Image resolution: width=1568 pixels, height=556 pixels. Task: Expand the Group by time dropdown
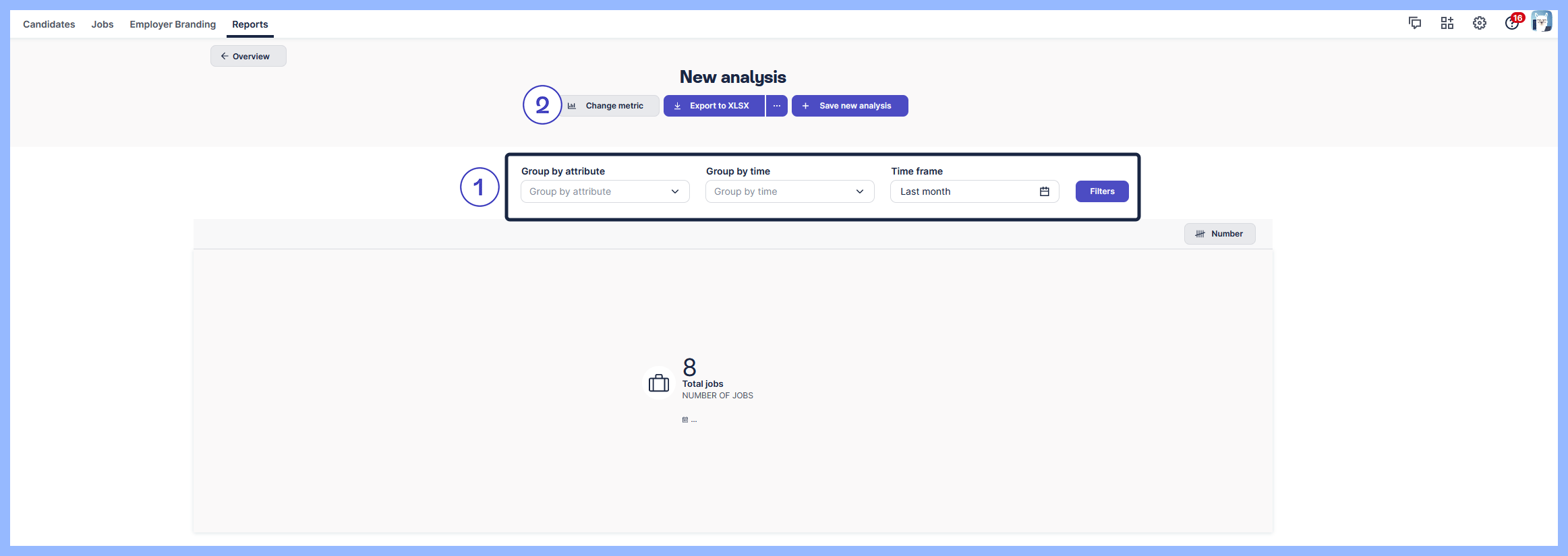coord(789,191)
